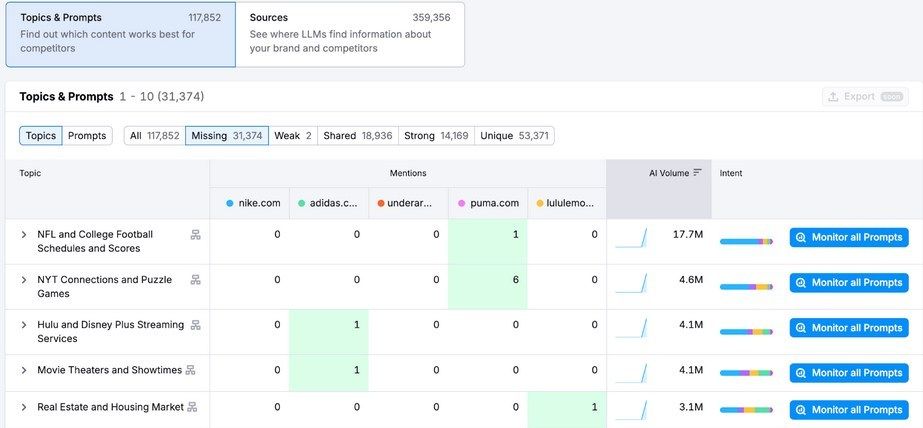Screen dimensions: 923x428
Task: Click the AI Volume sort icon
Action: [x=698, y=172]
